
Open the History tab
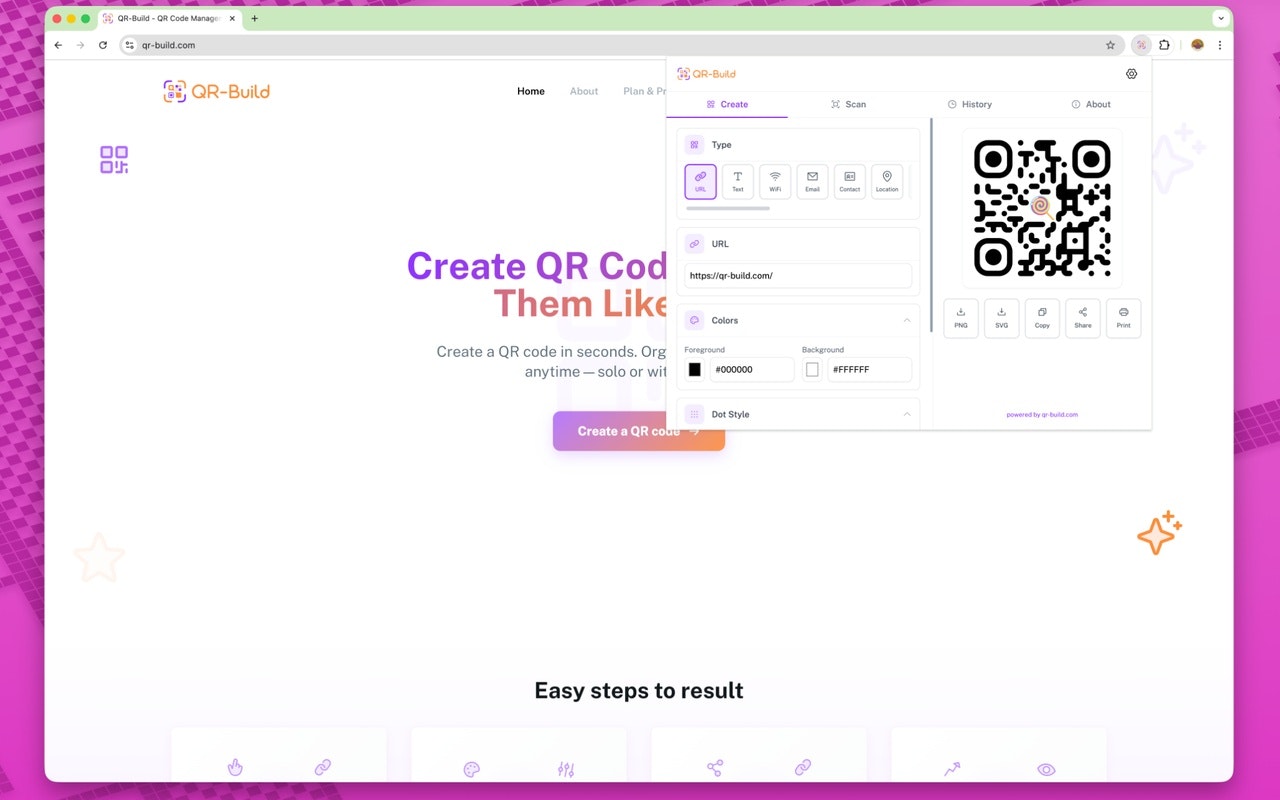(x=970, y=104)
